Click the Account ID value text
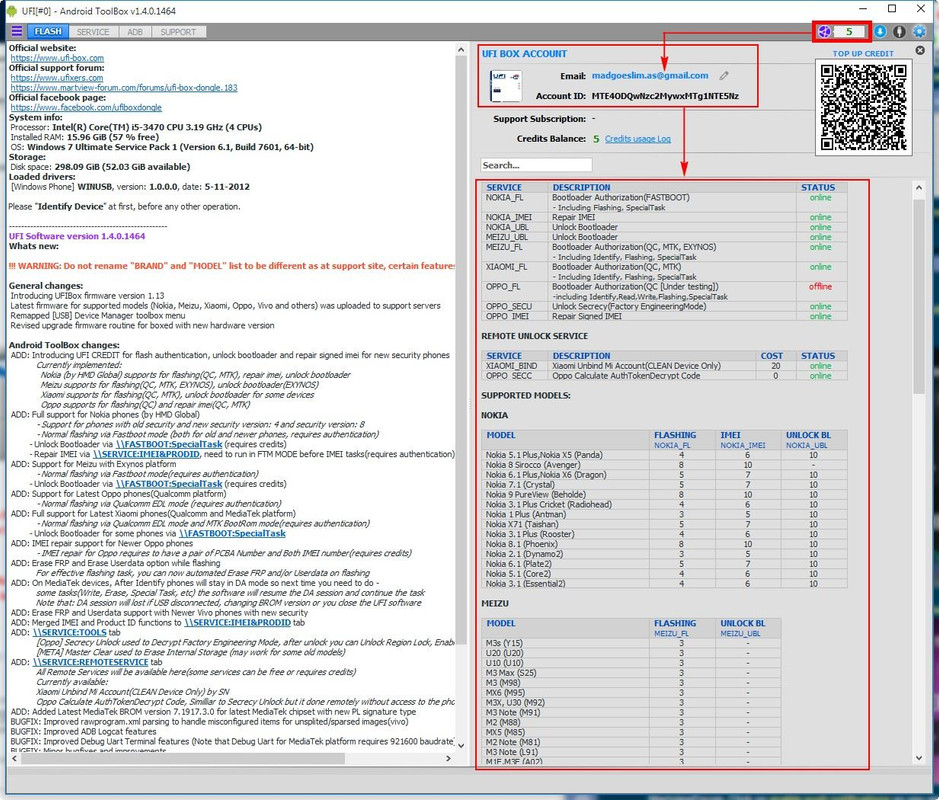This screenshot has height=800, width=939. (x=665, y=96)
